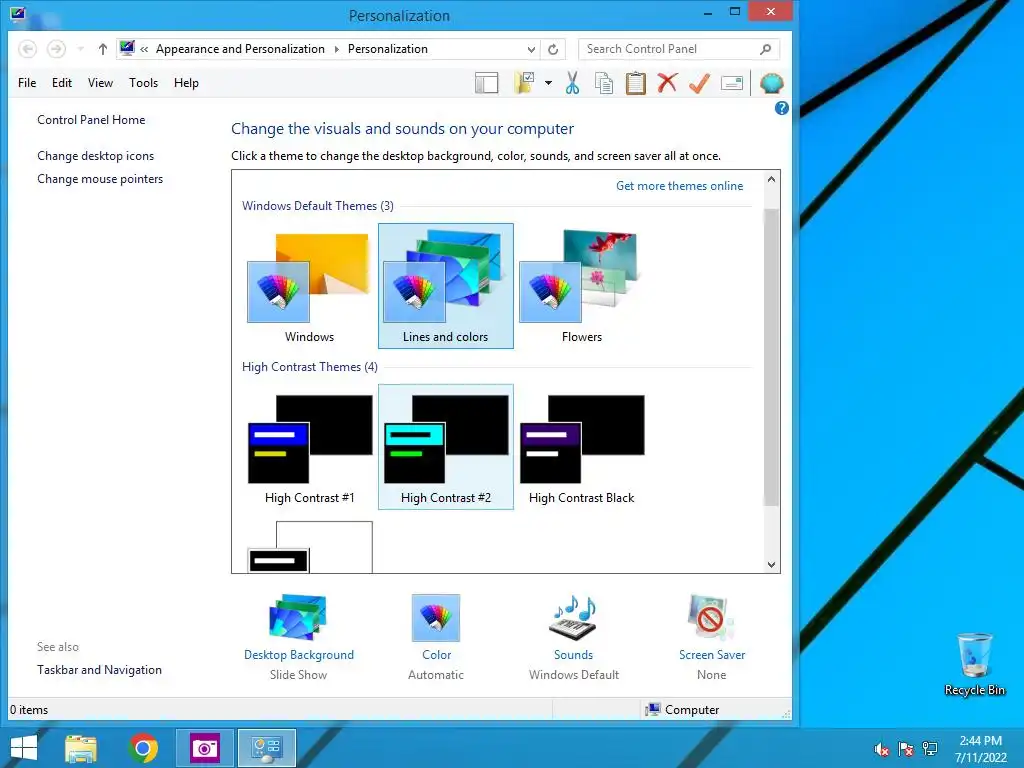
Task: Click Get more themes online
Action: click(x=679, y=186)
